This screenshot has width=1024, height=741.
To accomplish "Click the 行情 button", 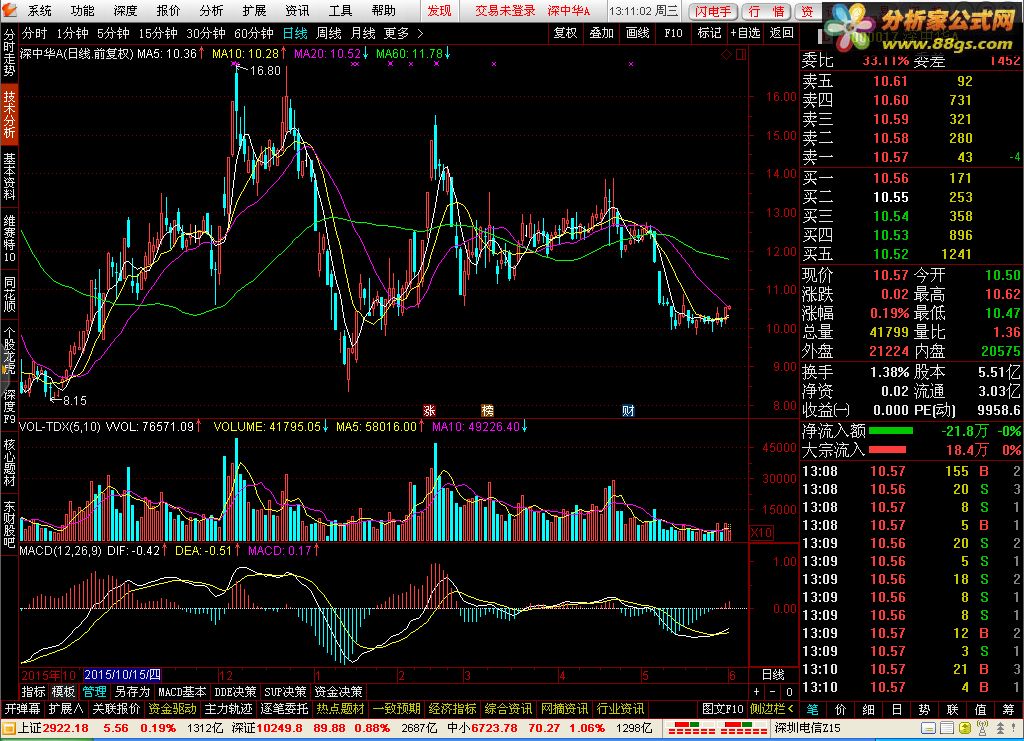I will click(766, 11).
